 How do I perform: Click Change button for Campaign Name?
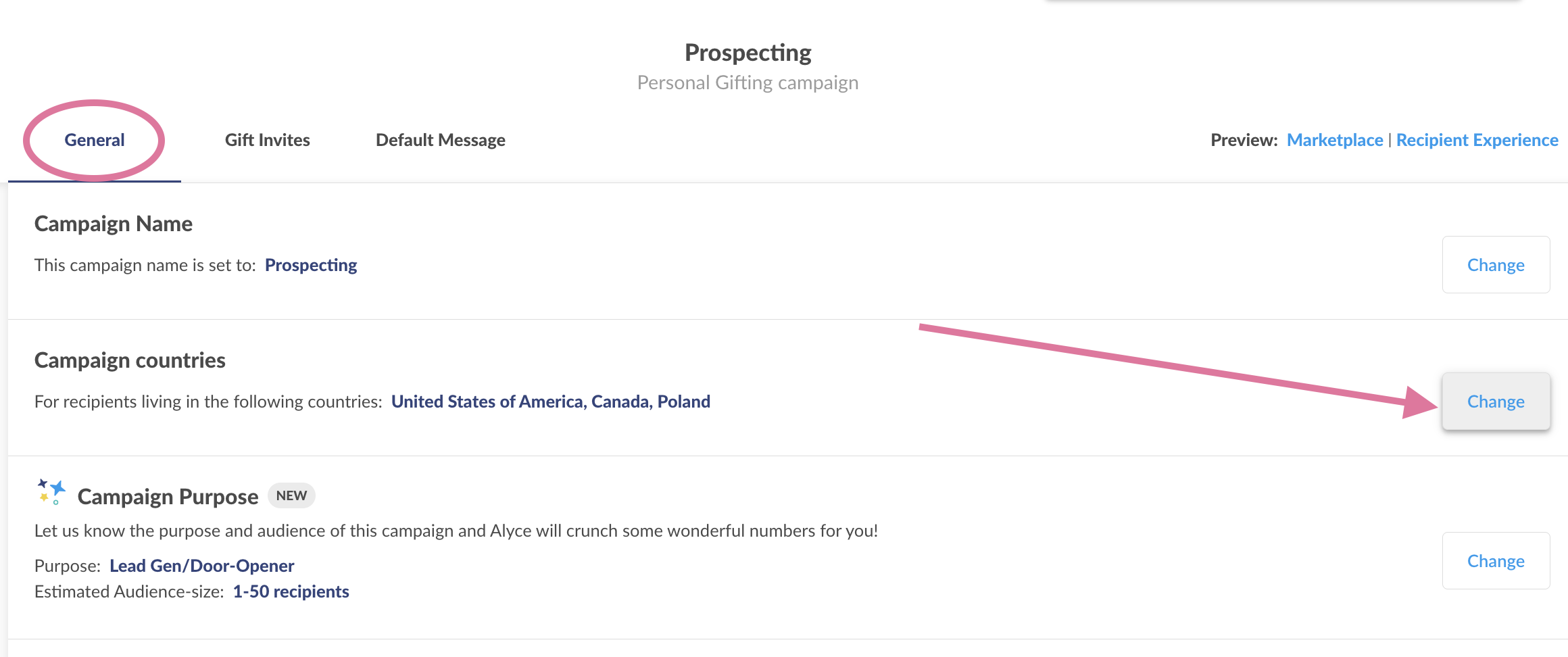1496,264
